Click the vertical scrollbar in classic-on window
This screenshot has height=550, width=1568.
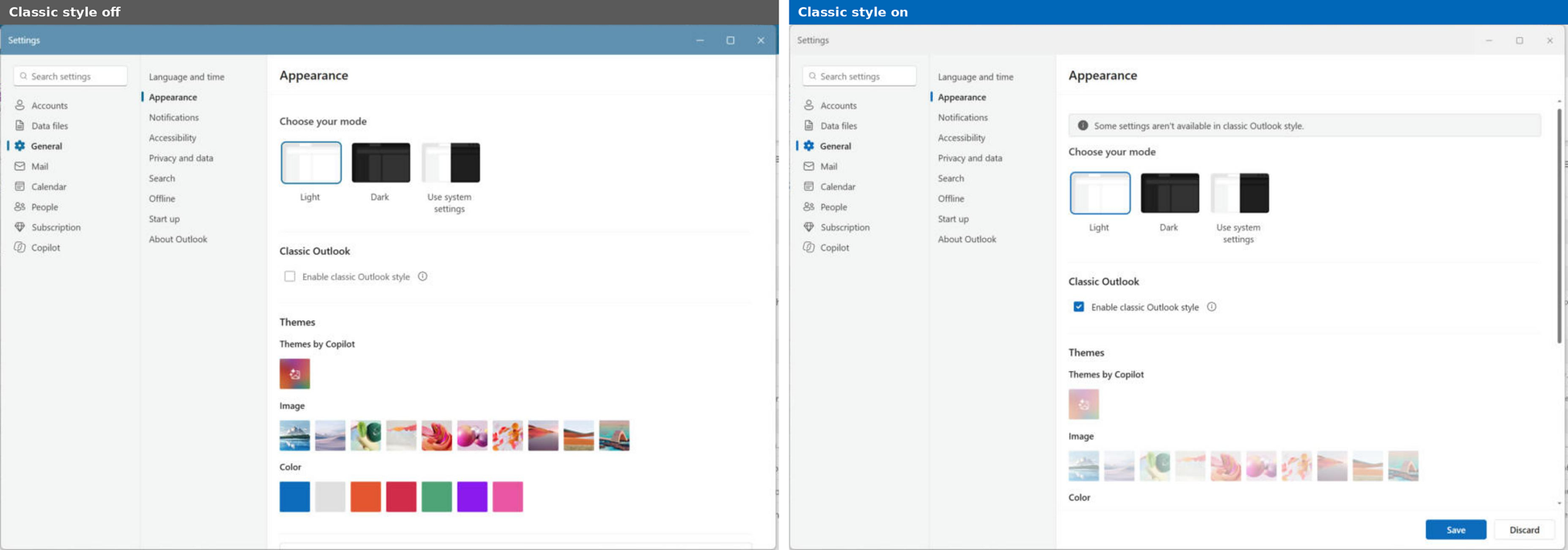(x=1559, y=226)
